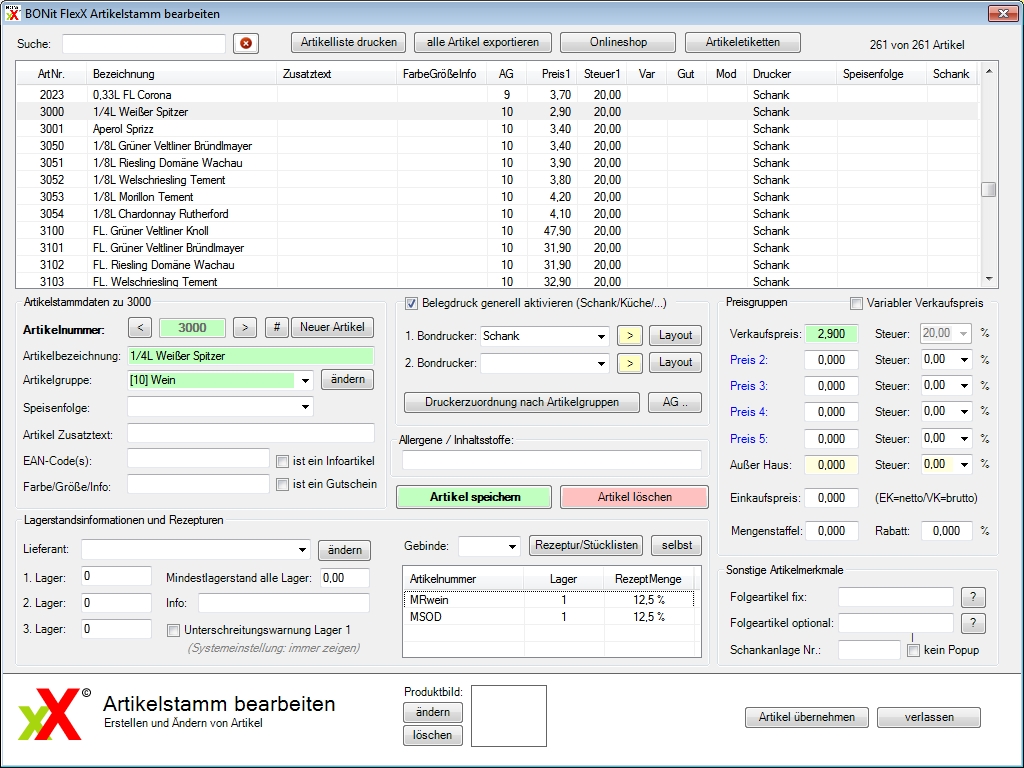The height and width of the screenshot is (768, 1024).
Task: Sort list by Bezeichnung column header
Action: 182,74
